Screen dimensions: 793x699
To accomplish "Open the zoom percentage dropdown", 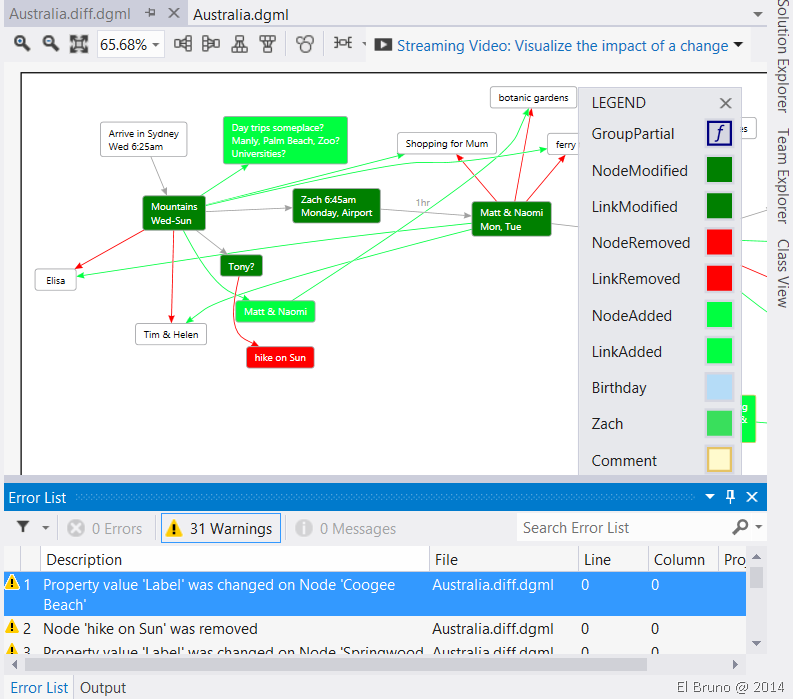I will (156, 45).
